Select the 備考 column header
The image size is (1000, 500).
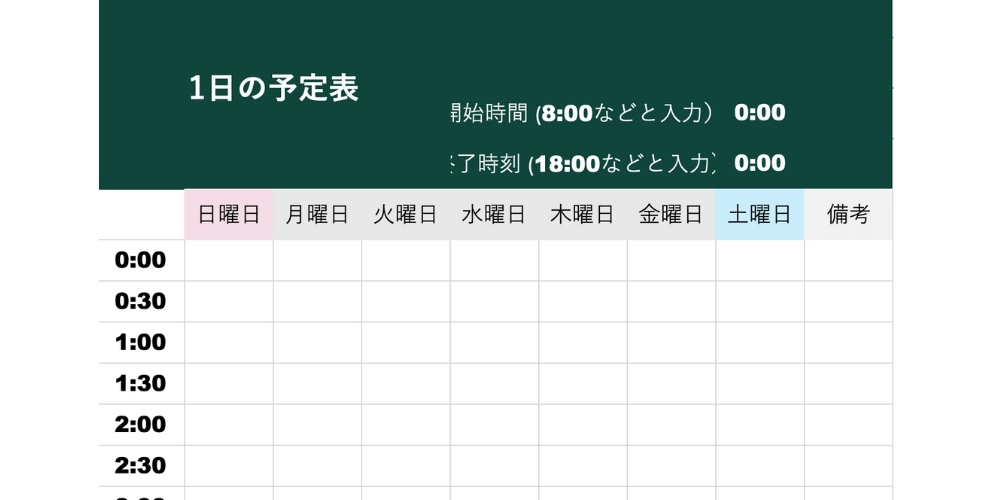pos(848,214)
